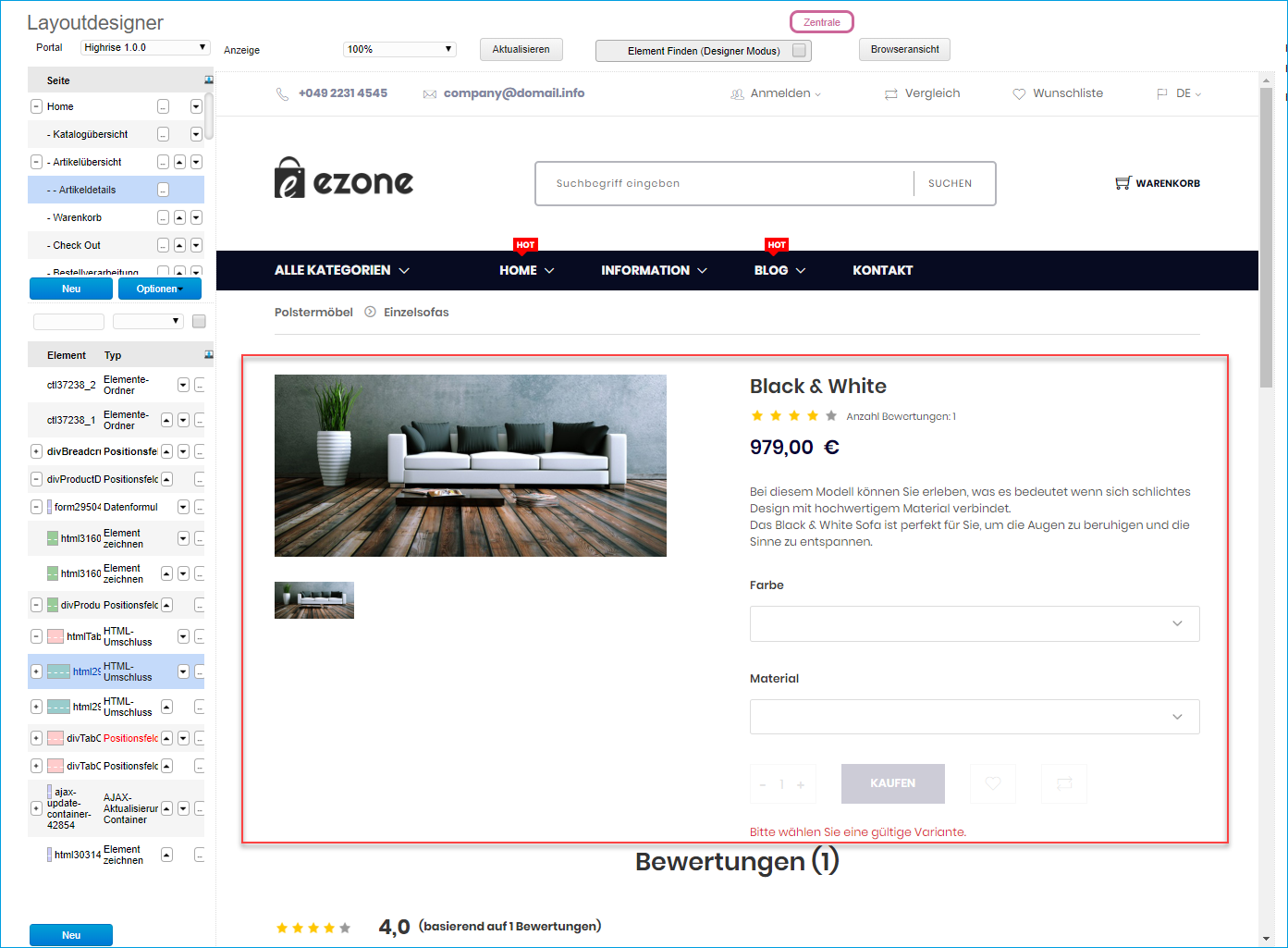Image resolution: width=1288 pixels, height=948 pixels.
Task: Open the Portal Highrise 1.0.0 dropdown
Action: (145, 47)
